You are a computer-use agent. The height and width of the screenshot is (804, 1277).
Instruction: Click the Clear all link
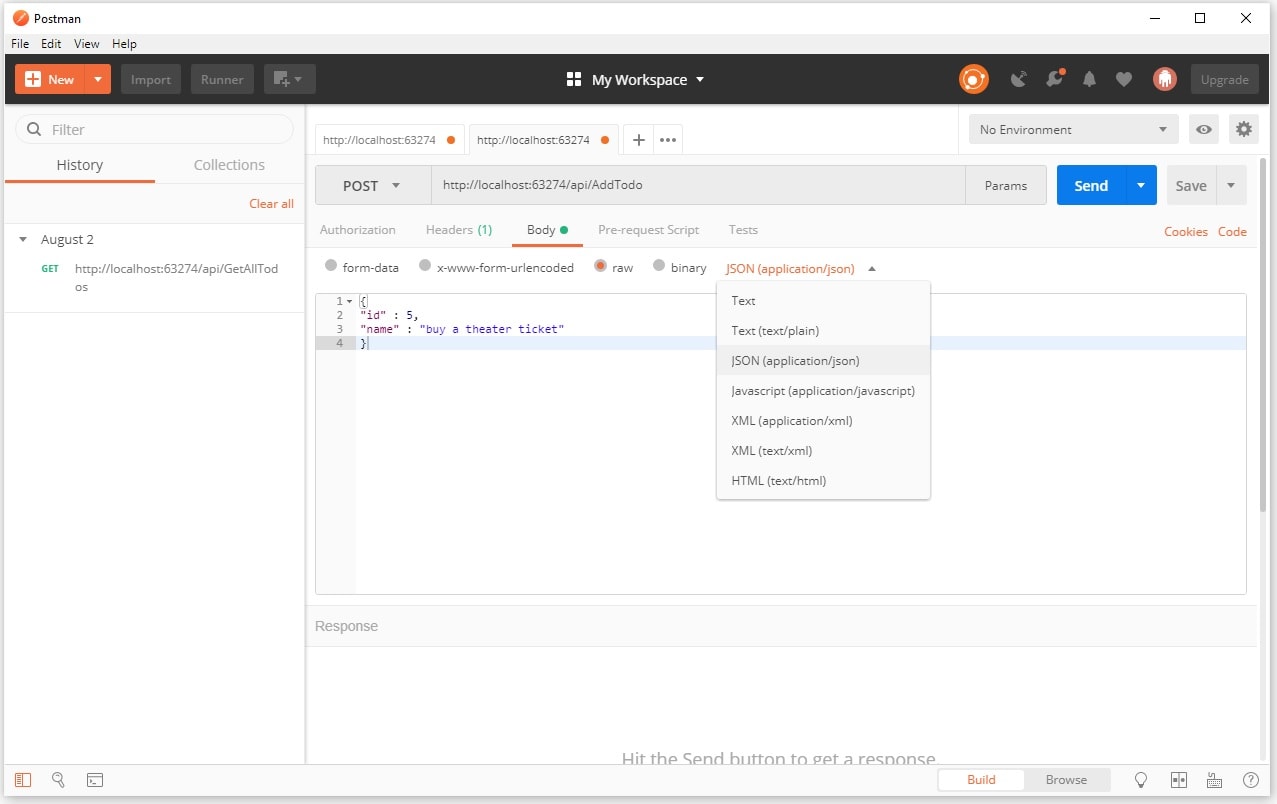[271, 204]
